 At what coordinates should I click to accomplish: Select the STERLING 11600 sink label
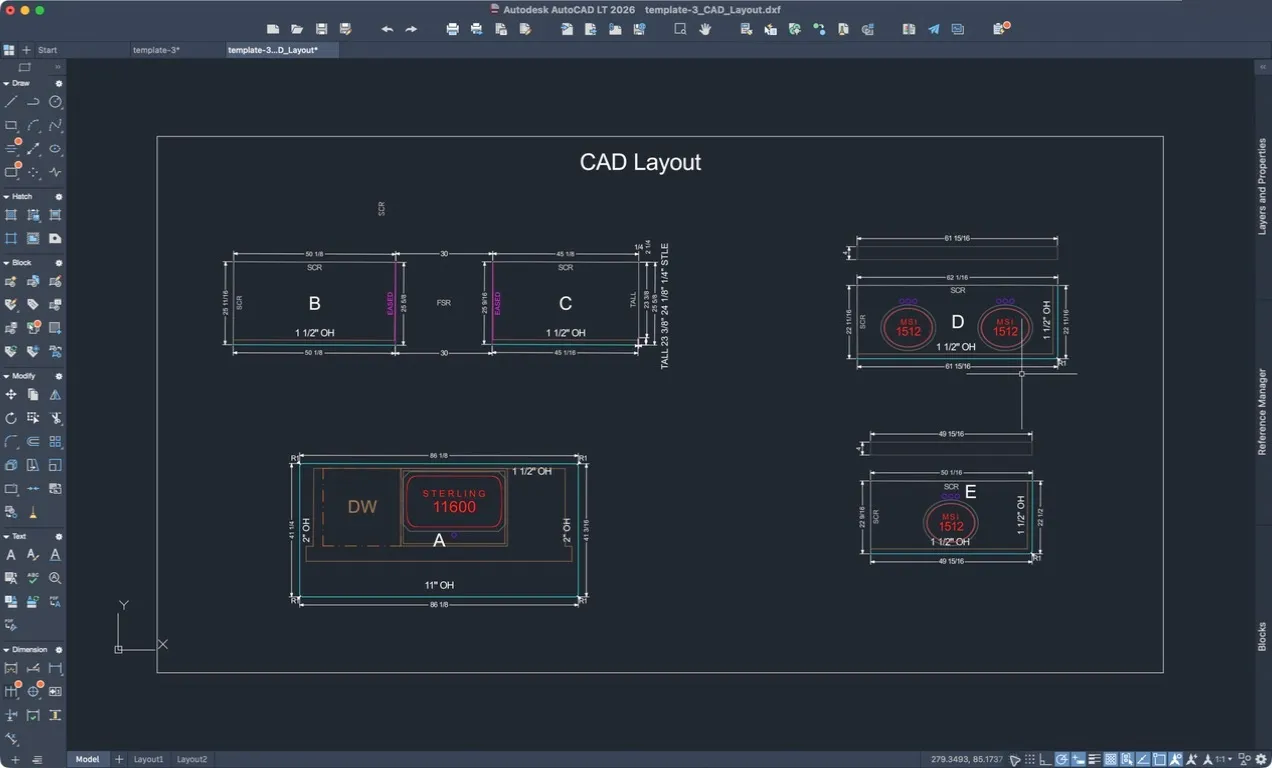click(x=454, y=501)
